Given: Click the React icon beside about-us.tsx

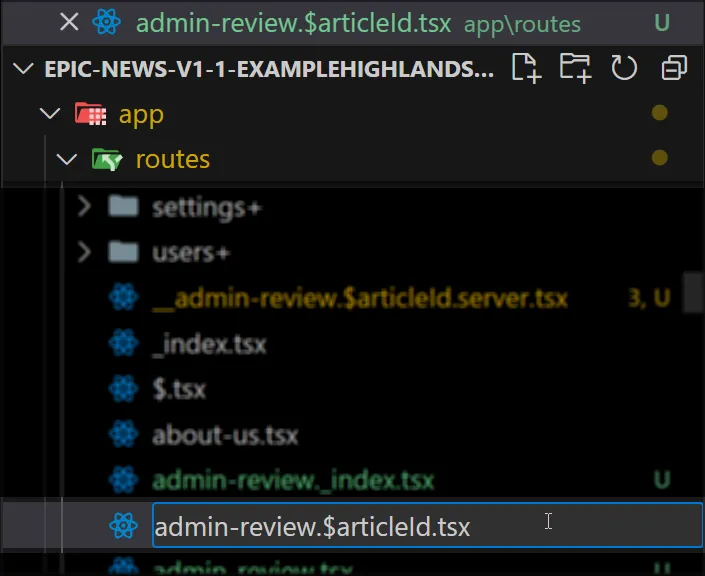Looking at the screenshot, I should coord(124,434).
